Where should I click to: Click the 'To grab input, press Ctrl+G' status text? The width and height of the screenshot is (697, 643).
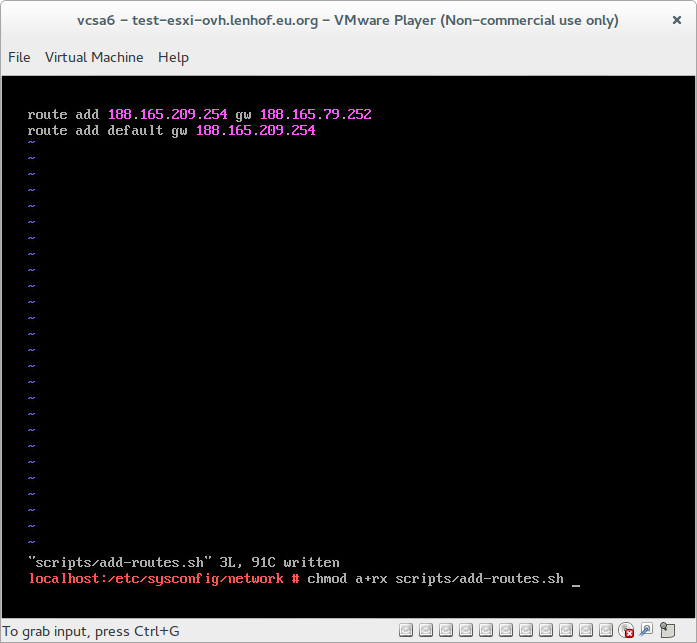(x=91, y=631)
